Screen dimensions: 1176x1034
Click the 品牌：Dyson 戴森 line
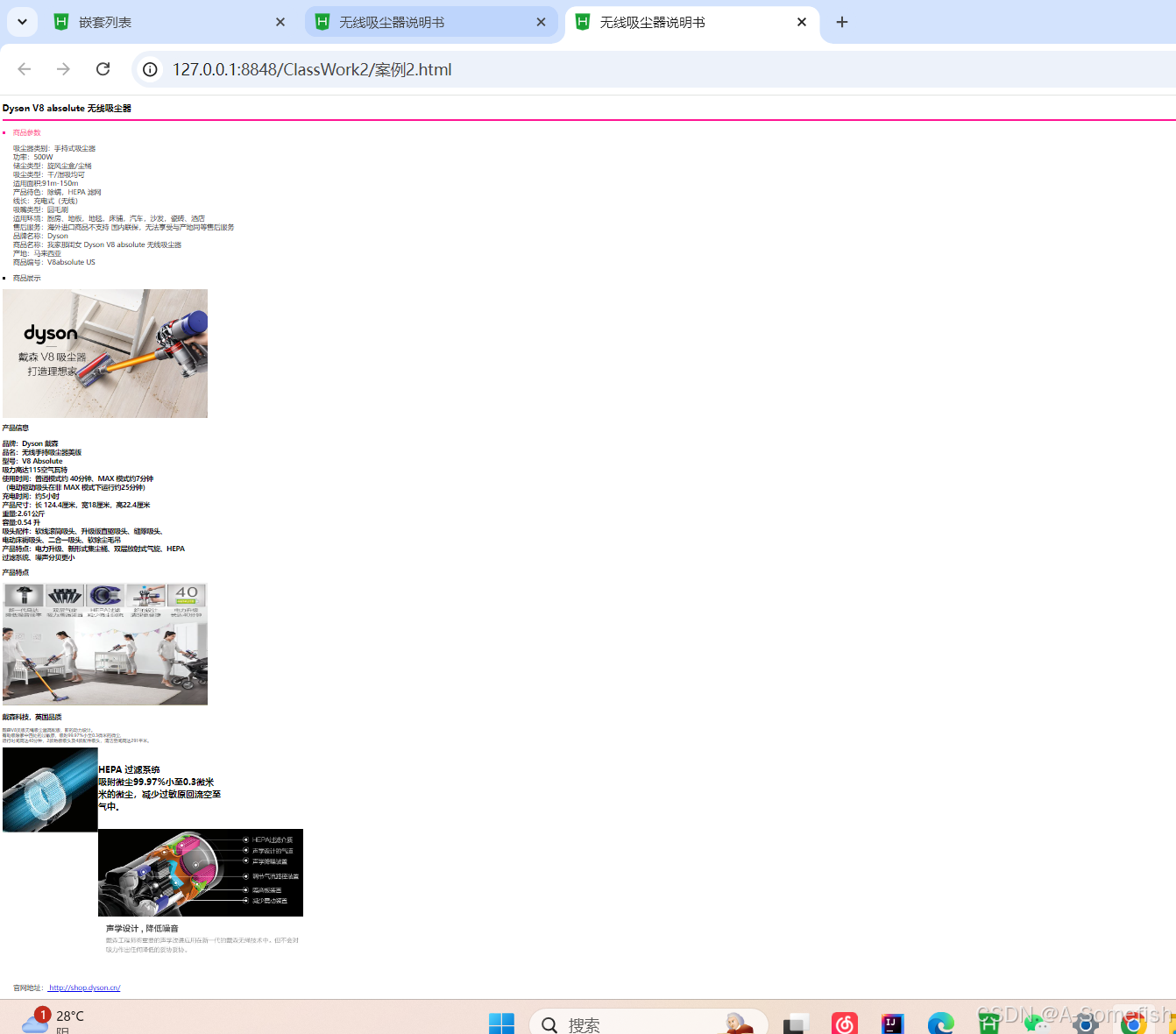[31, 443]
